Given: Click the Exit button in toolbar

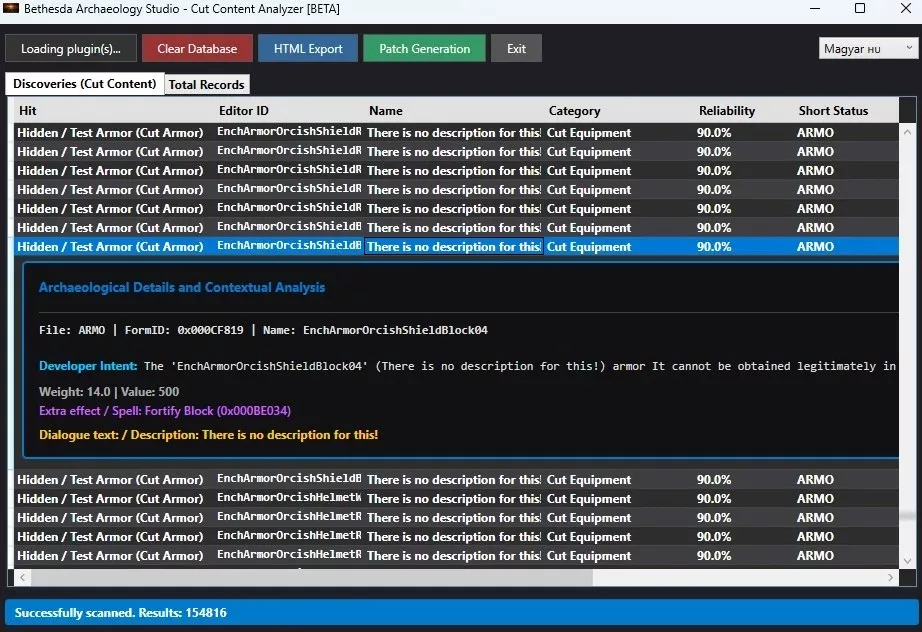Looking at the screenshot, I should click(516, 49).
